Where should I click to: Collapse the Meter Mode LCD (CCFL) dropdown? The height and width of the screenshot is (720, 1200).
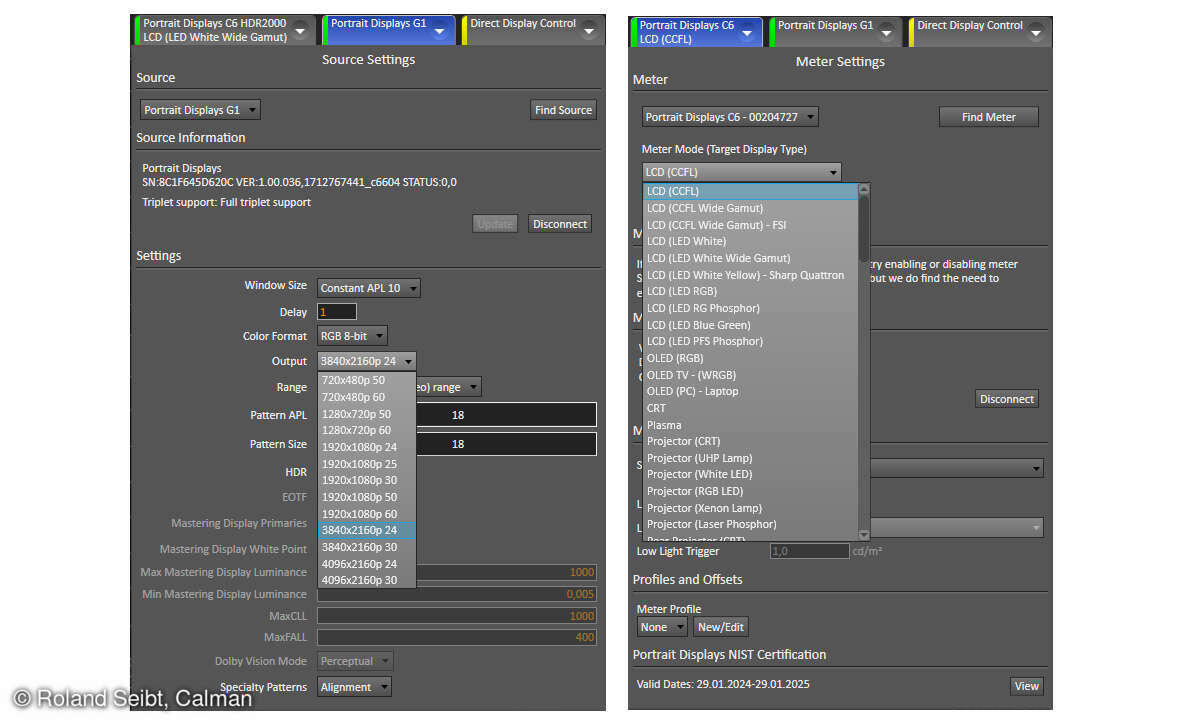pos(741,172)
